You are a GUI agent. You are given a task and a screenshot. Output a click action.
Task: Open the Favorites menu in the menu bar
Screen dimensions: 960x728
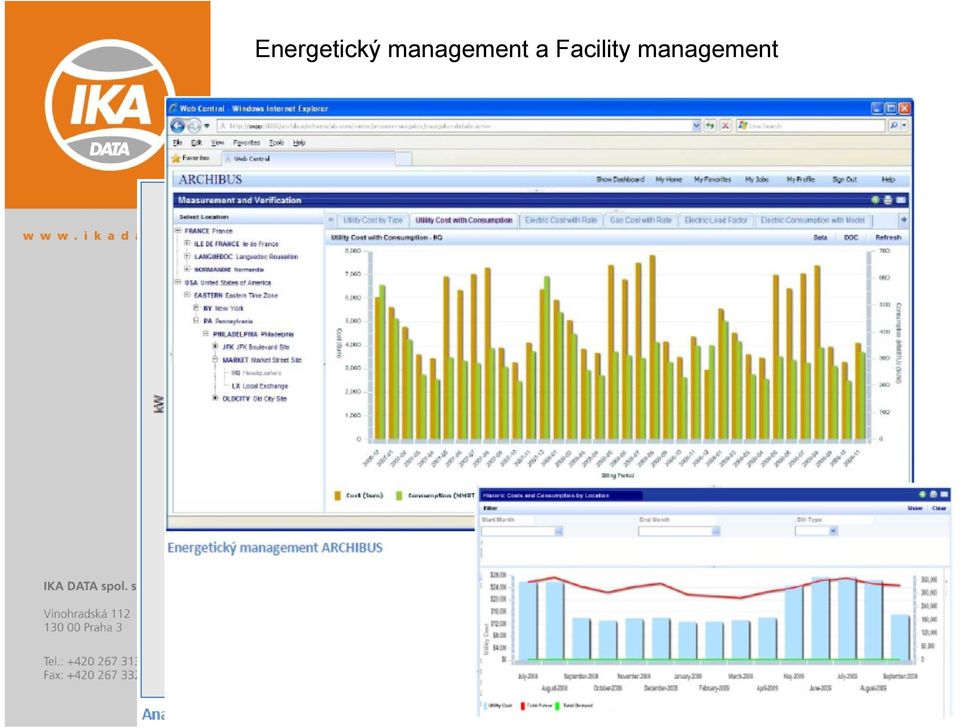click(247, 143)
